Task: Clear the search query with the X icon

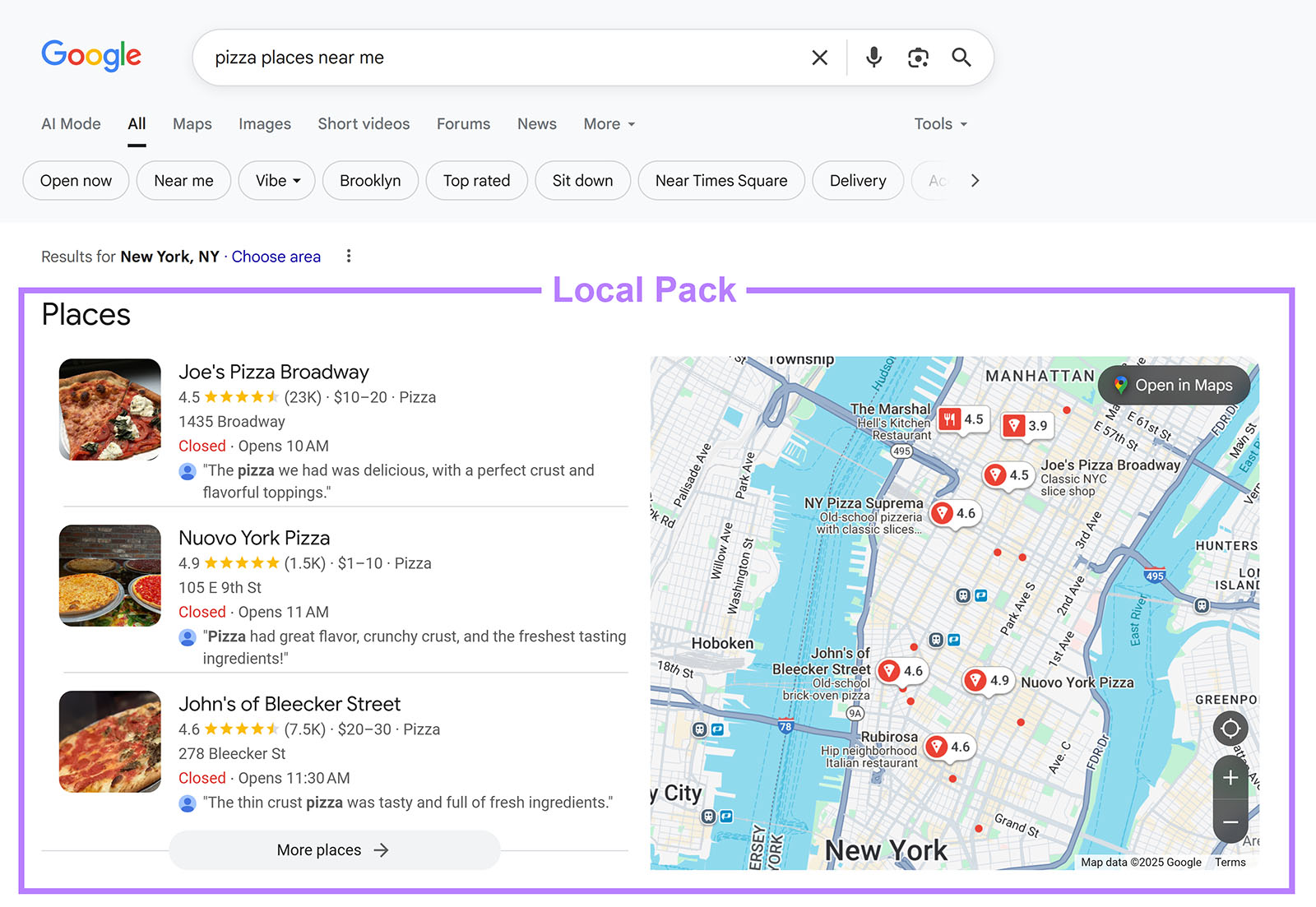Action: pos(819,57)
